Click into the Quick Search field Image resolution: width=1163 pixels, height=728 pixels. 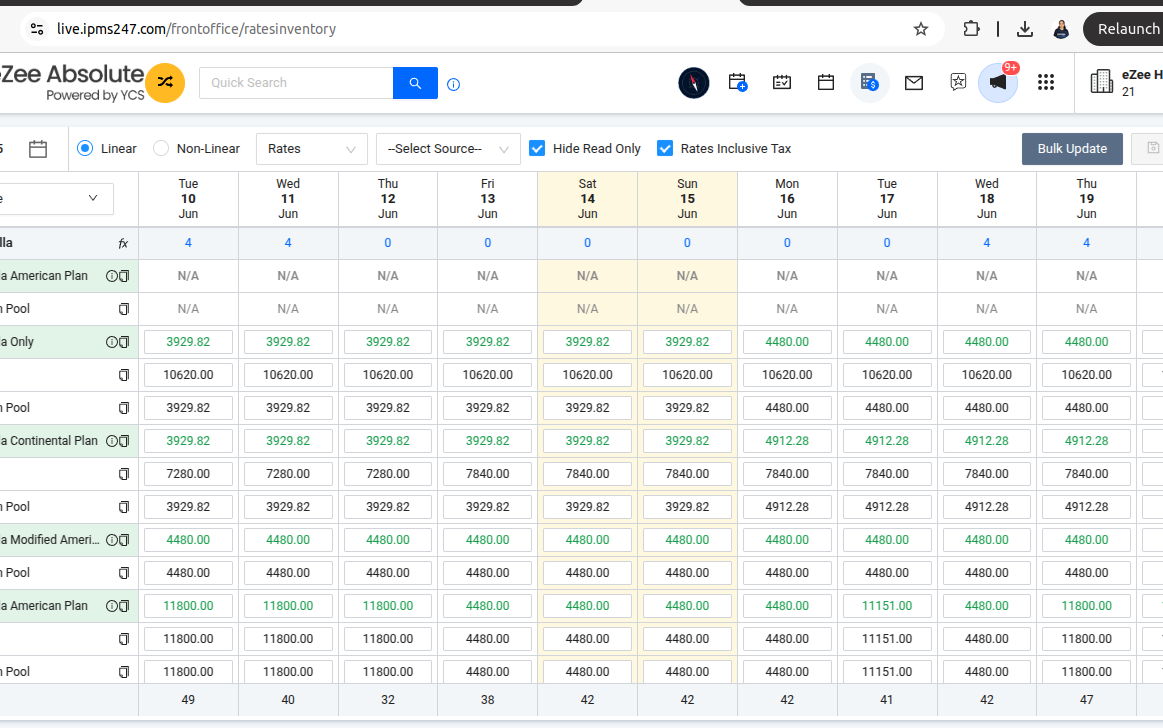coord(296,83)
